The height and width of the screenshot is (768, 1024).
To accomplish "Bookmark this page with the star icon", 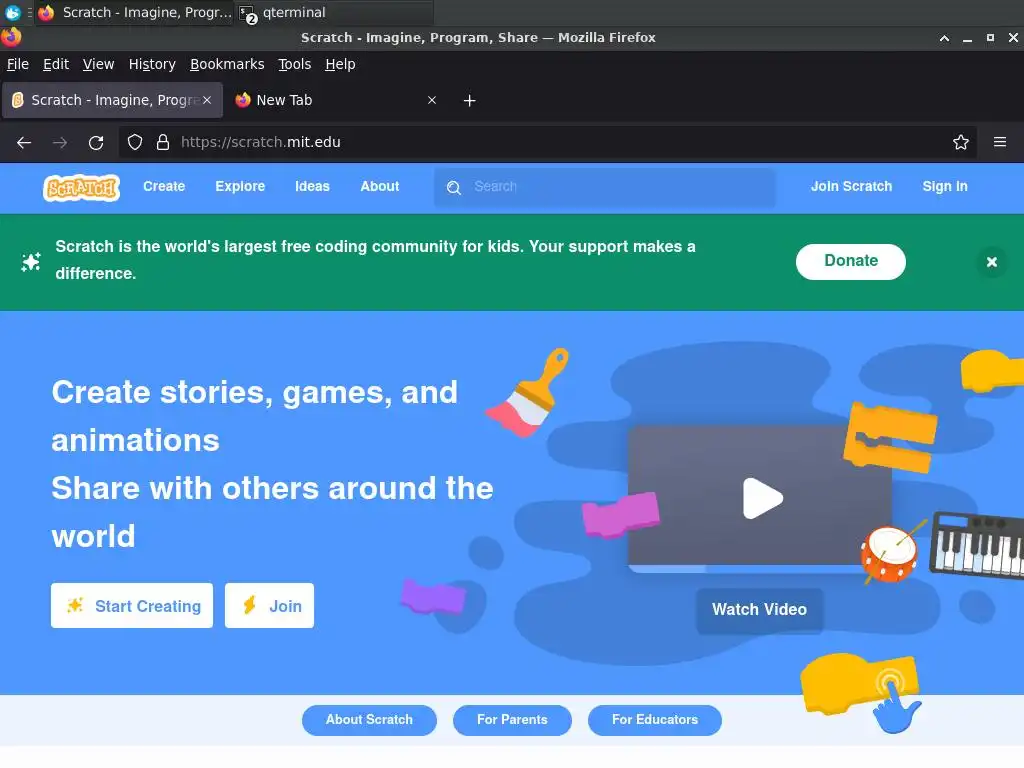I will [960, 142].
